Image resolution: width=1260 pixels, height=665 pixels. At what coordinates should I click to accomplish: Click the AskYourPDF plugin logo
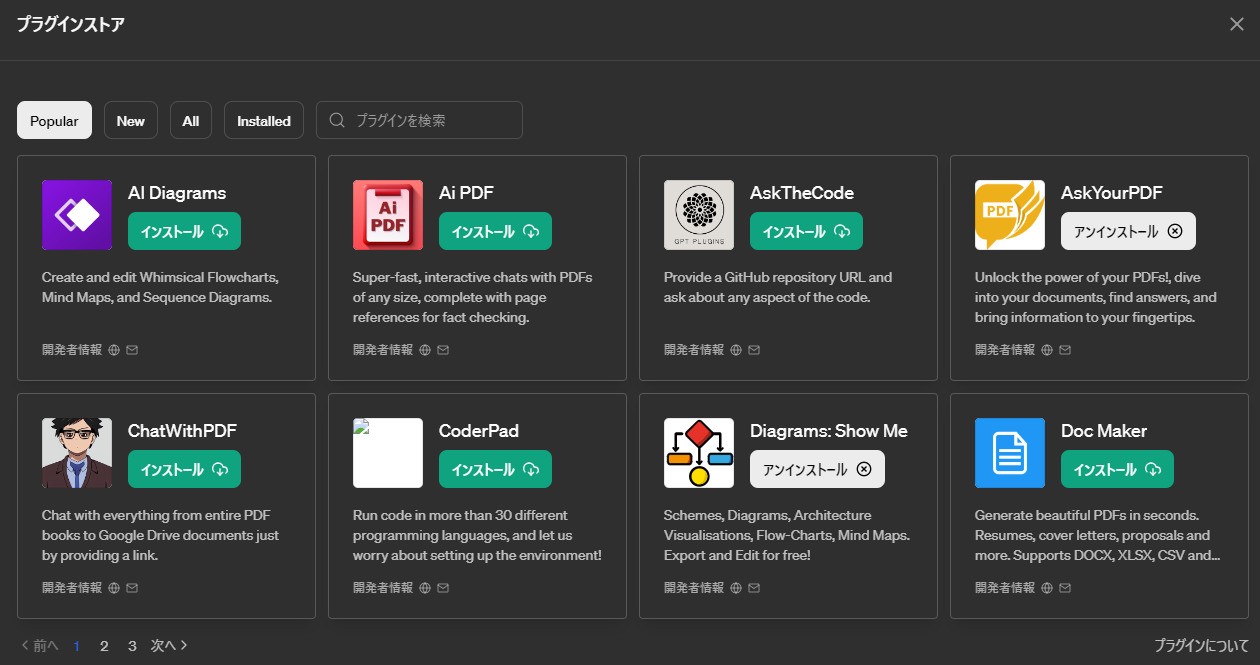tap(1010, 215)
